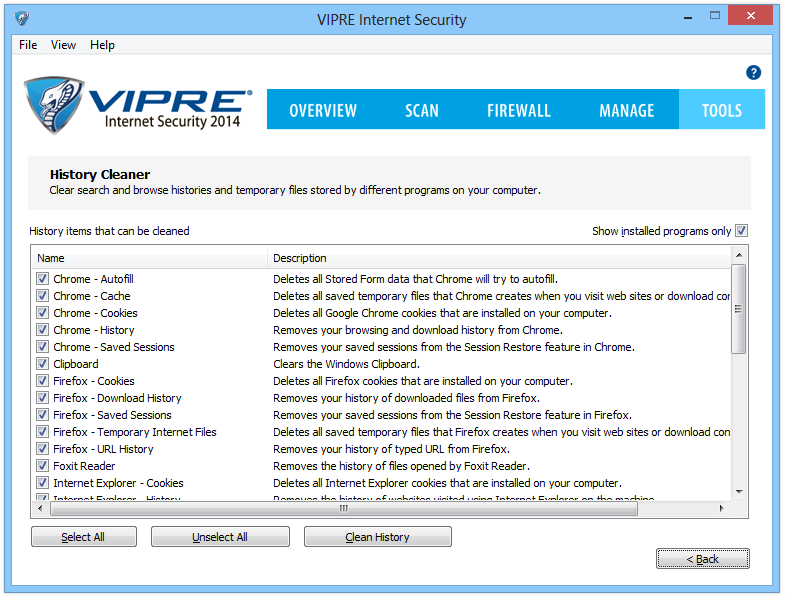Click the blue help question mark icon
This screenshot has width=785, height=597.
(x=754, y=72)
